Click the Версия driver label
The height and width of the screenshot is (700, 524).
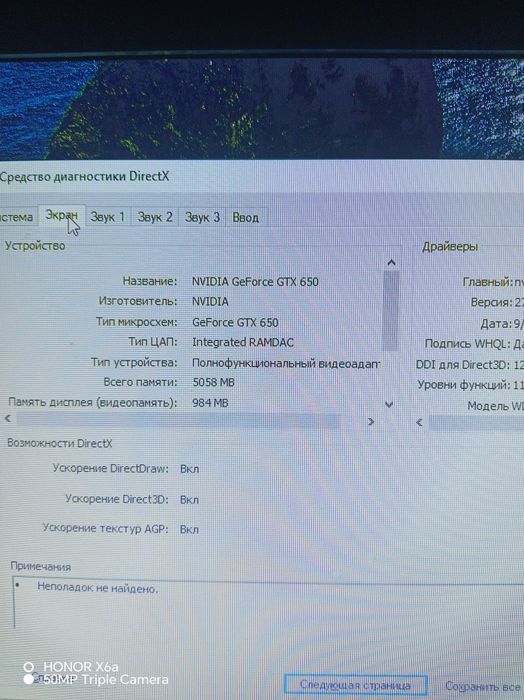(491, 303)
